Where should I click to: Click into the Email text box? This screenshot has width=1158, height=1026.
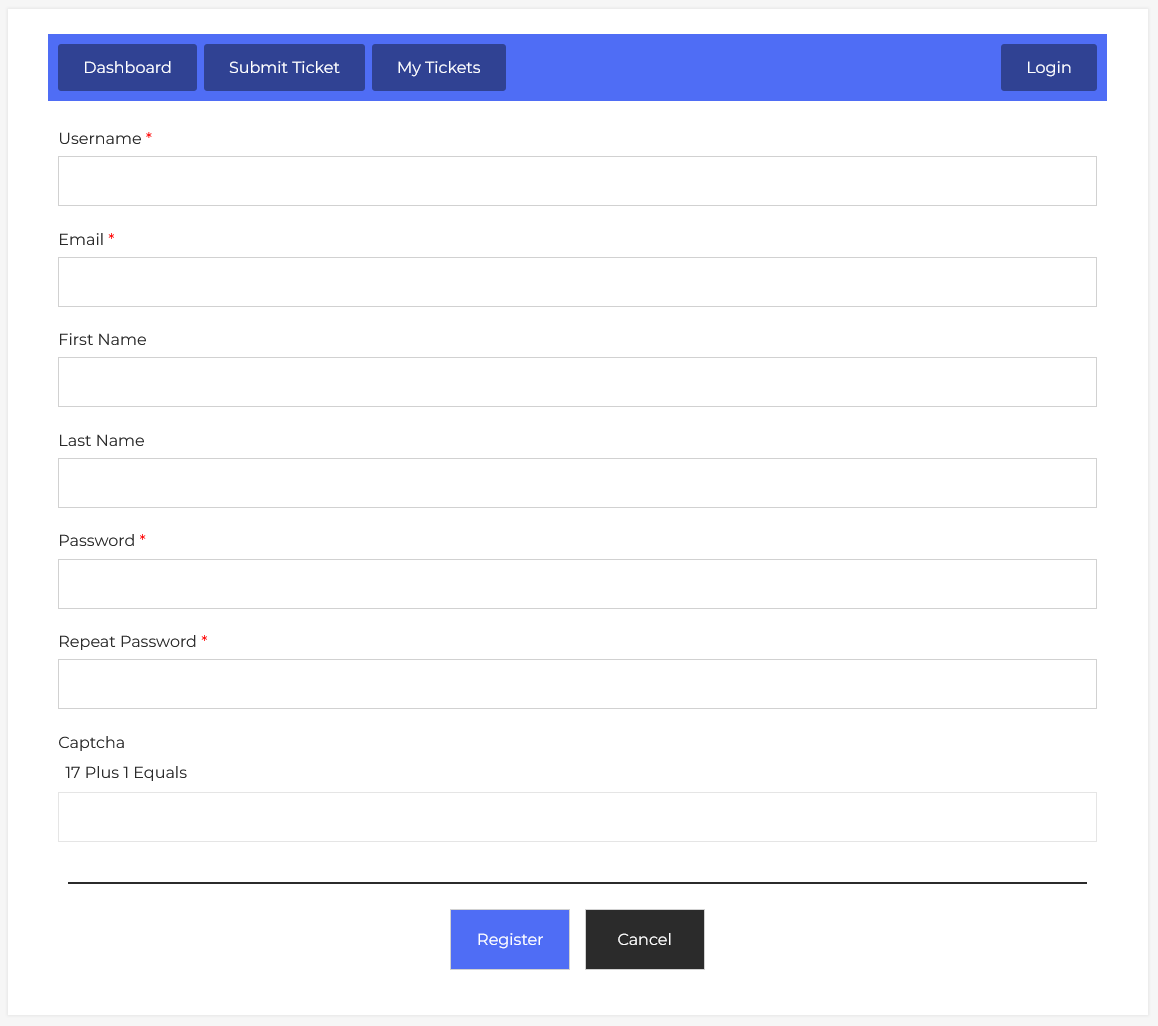[x=577, y=282]
